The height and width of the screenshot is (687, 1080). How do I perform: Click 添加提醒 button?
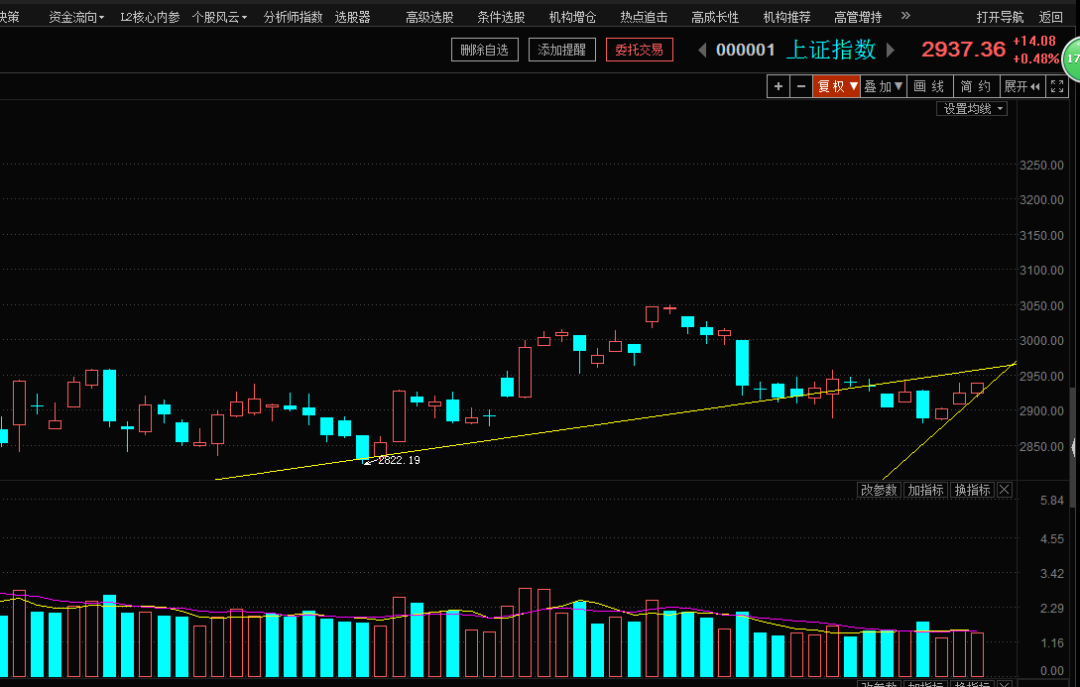[x=562, y=50]
